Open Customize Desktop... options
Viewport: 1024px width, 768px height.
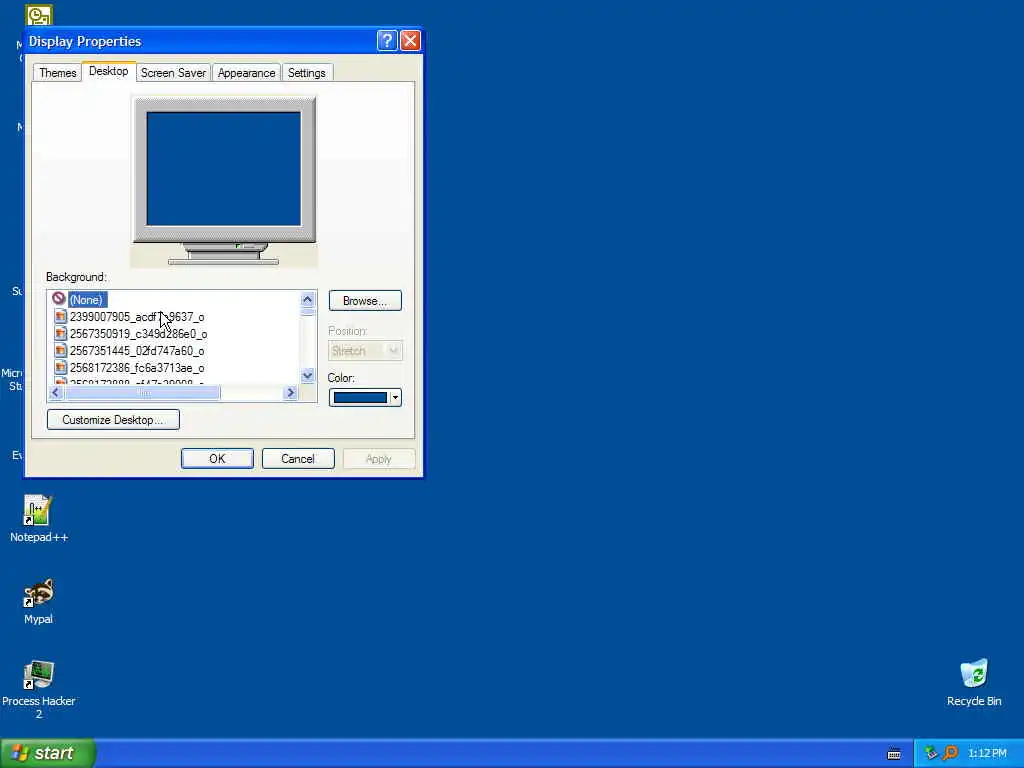(113, 419)
